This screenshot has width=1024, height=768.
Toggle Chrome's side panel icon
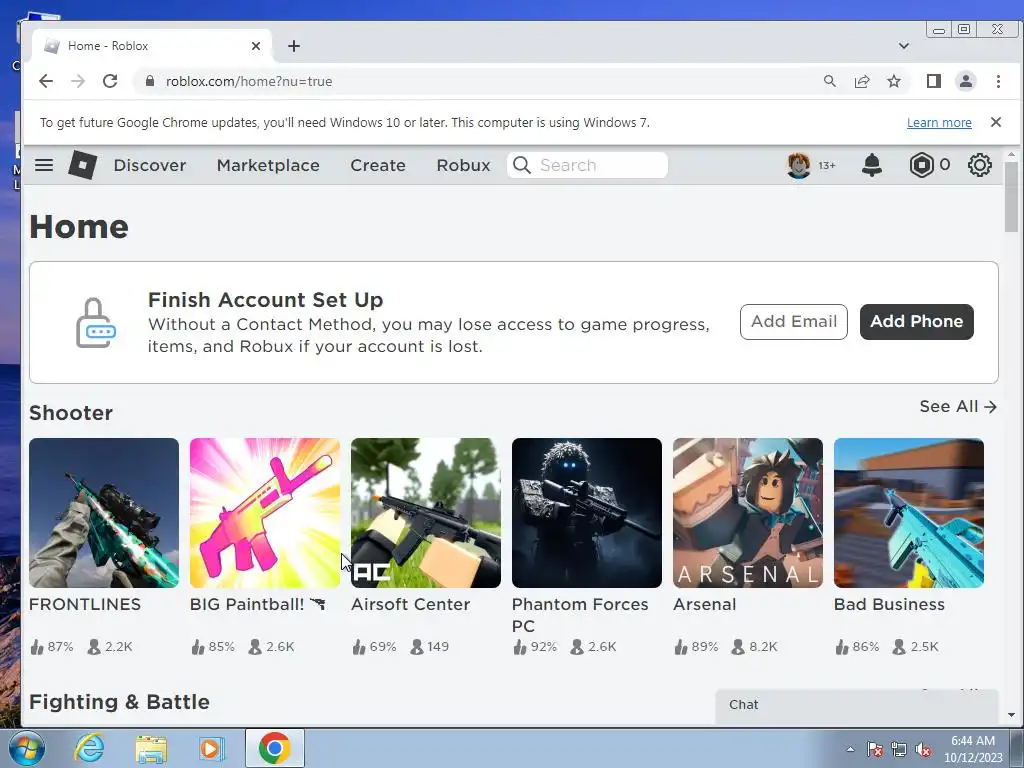pyautogui.click(x=934, y=81)
